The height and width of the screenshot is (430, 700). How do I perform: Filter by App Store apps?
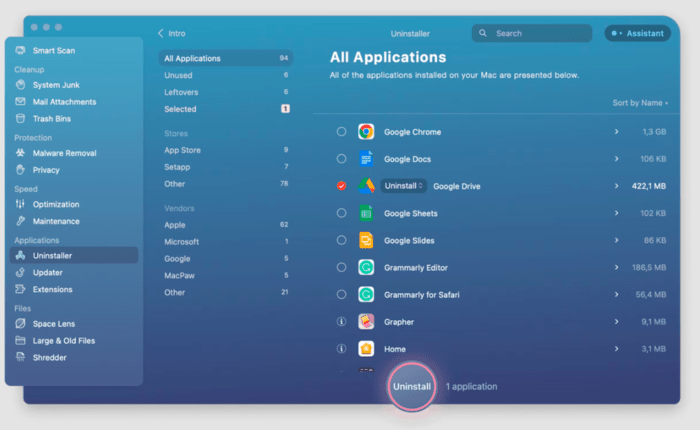coord(226,150)
